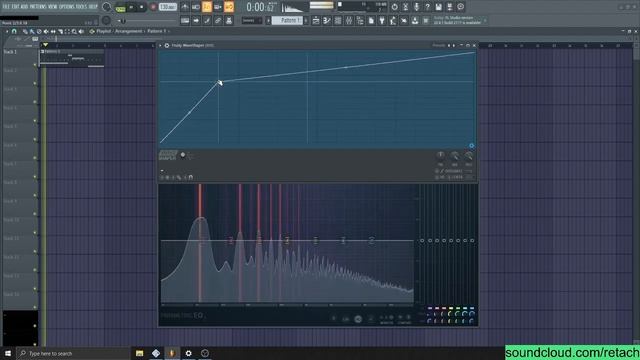Select the Playlist playback speaker tool

pos(81,31)
